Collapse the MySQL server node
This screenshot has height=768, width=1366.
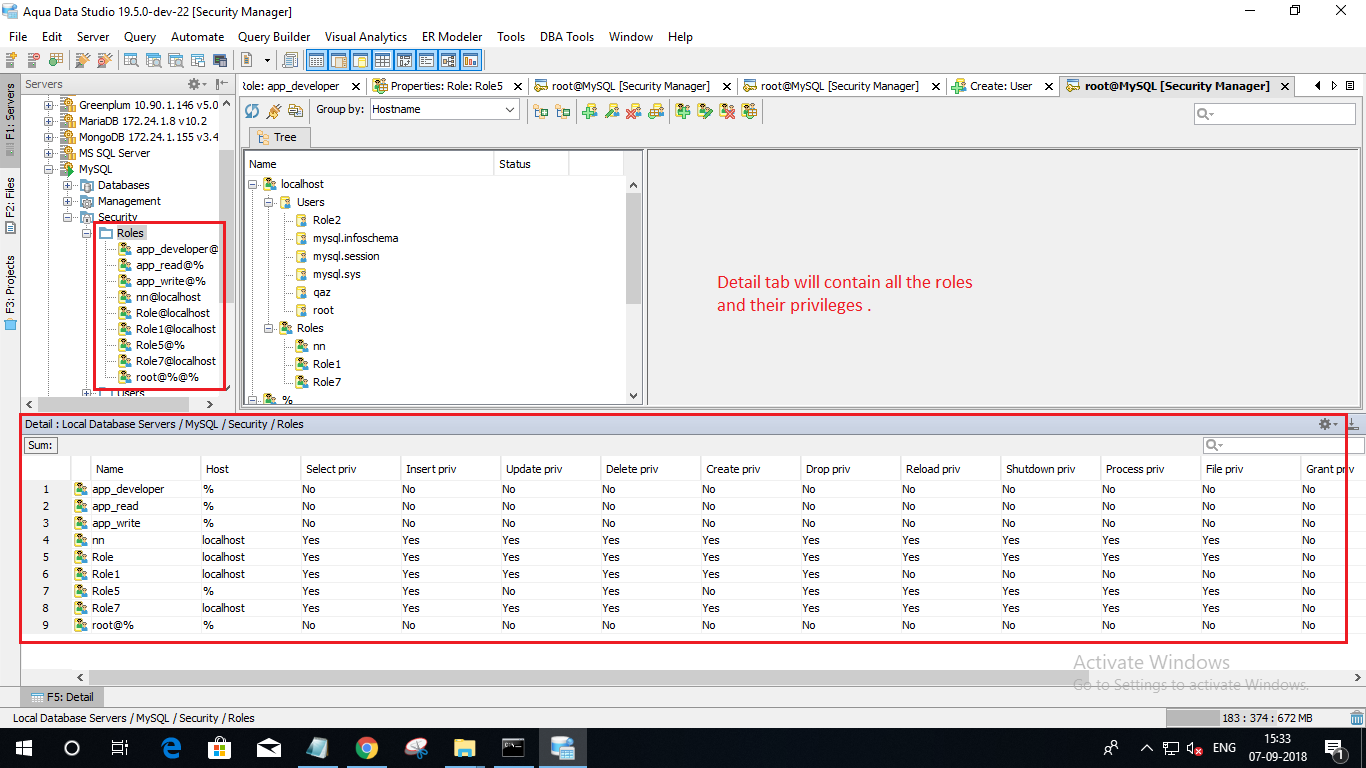(x=48, y=169)
